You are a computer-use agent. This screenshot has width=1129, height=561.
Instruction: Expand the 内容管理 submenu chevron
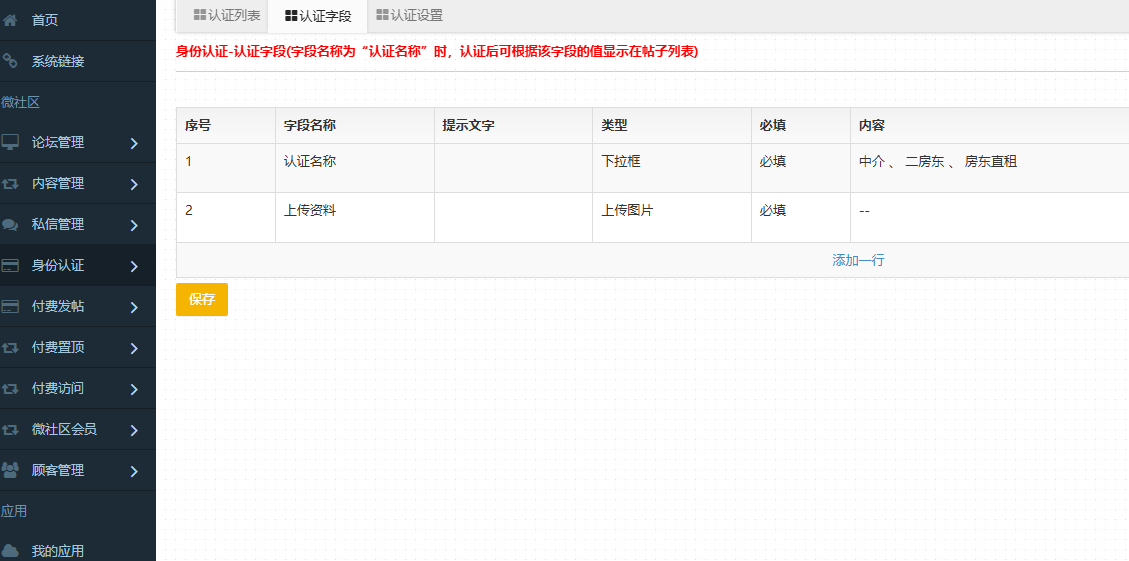pos(134,185)
